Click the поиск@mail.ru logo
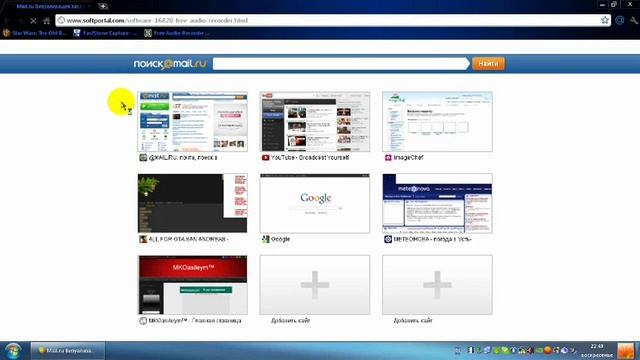Image resolution: width=640 pixels, height=360 pixels. click(170, 64)
